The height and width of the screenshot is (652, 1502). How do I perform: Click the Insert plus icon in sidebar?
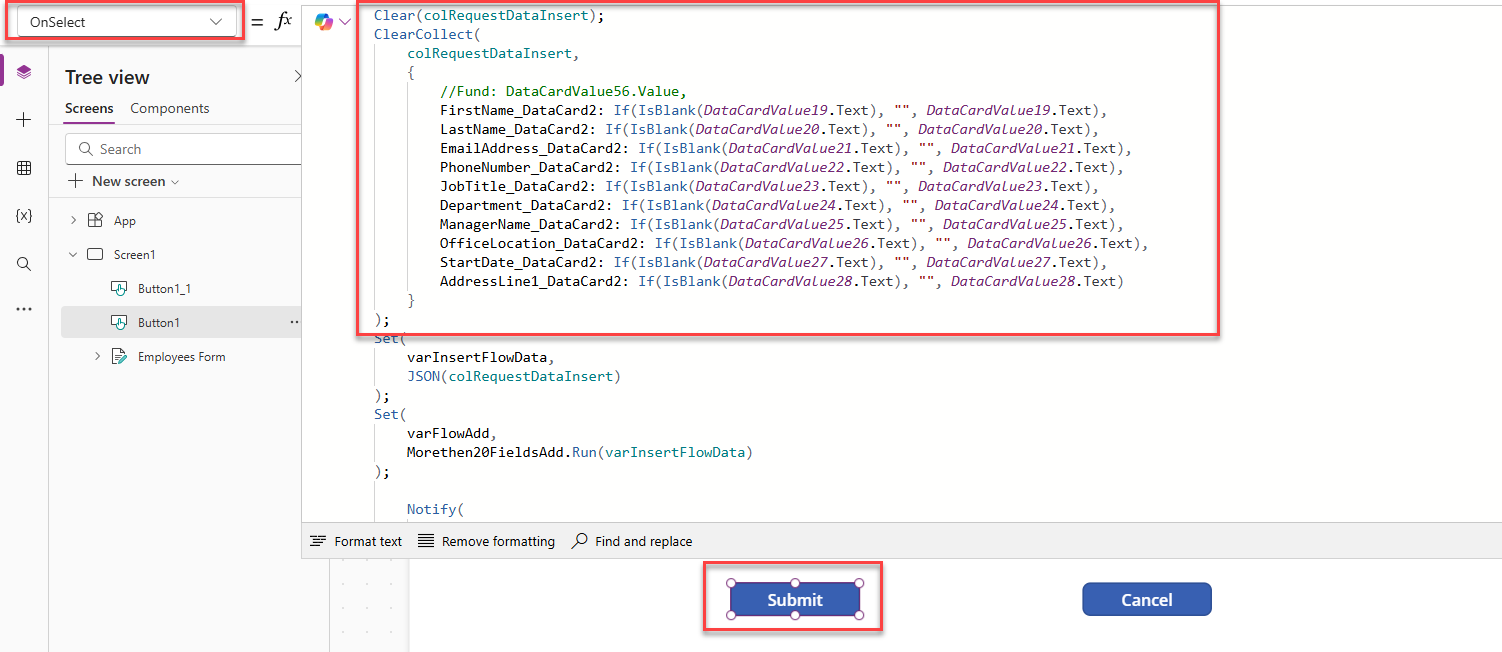click(24, 120)
